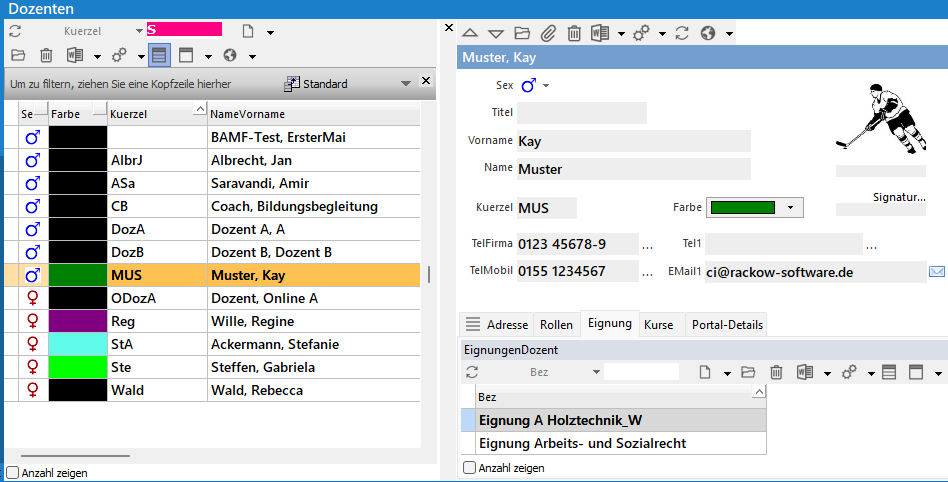Image resolution: width=948 pixels, height=482 pixels.
Task: Click the ellipsis button next to TelFirma
Action: tap(647, 245)
